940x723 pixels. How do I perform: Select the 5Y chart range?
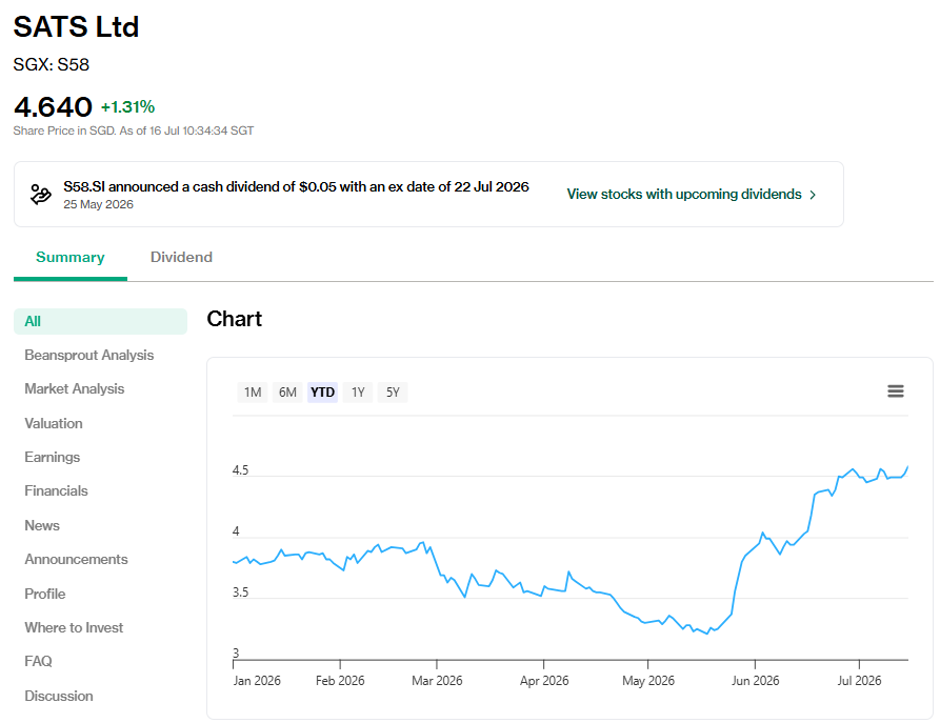393,392
